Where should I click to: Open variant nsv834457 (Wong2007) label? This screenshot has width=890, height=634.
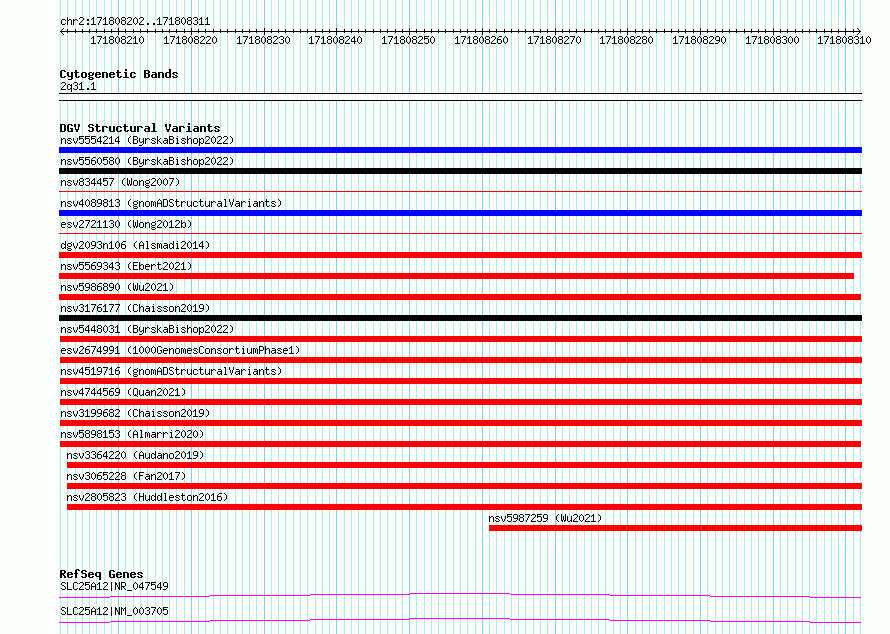pyautogui.click(x=120, y=182)
